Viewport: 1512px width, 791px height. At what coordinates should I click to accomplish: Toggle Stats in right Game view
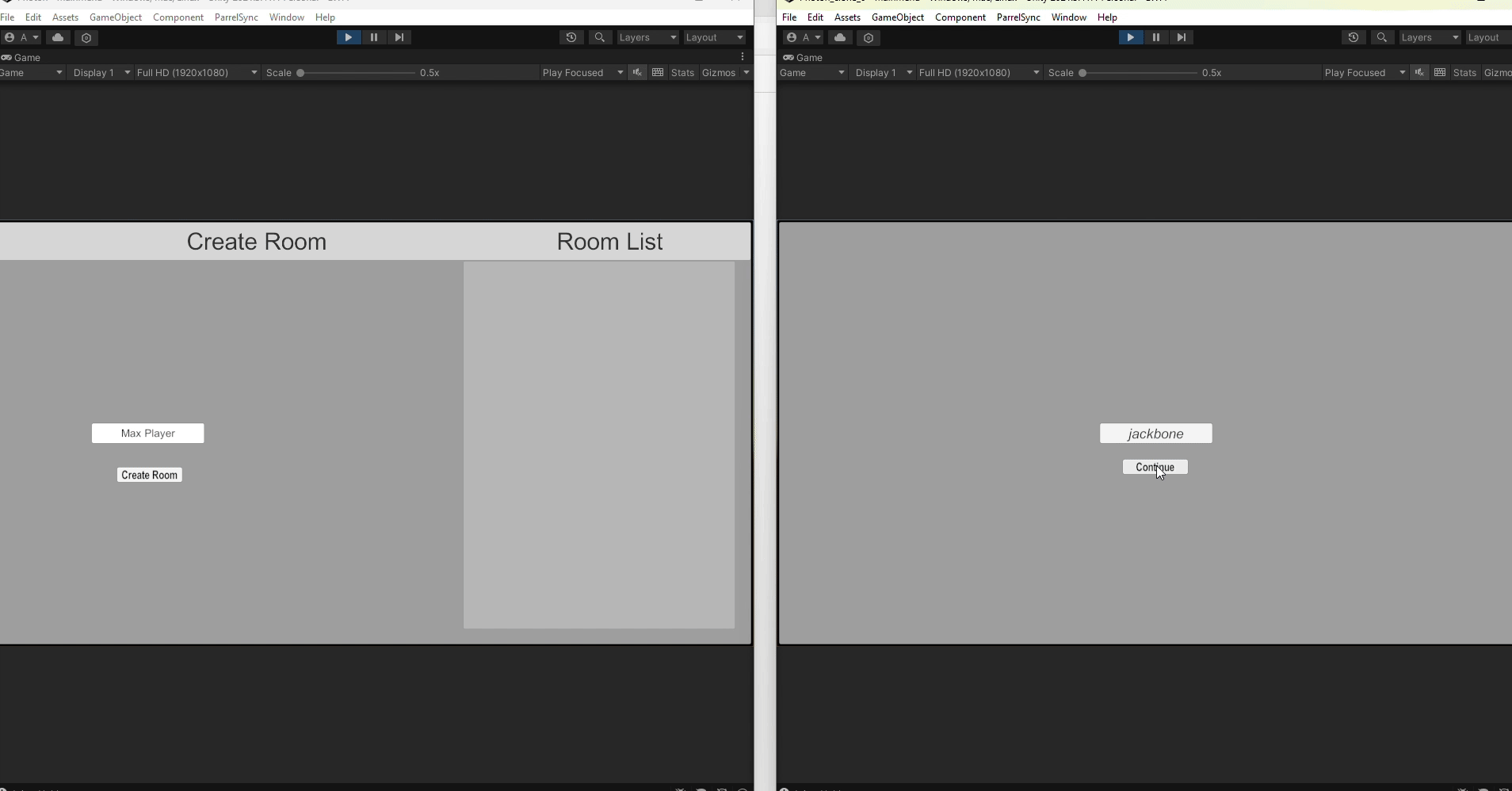click(1464, 72)
